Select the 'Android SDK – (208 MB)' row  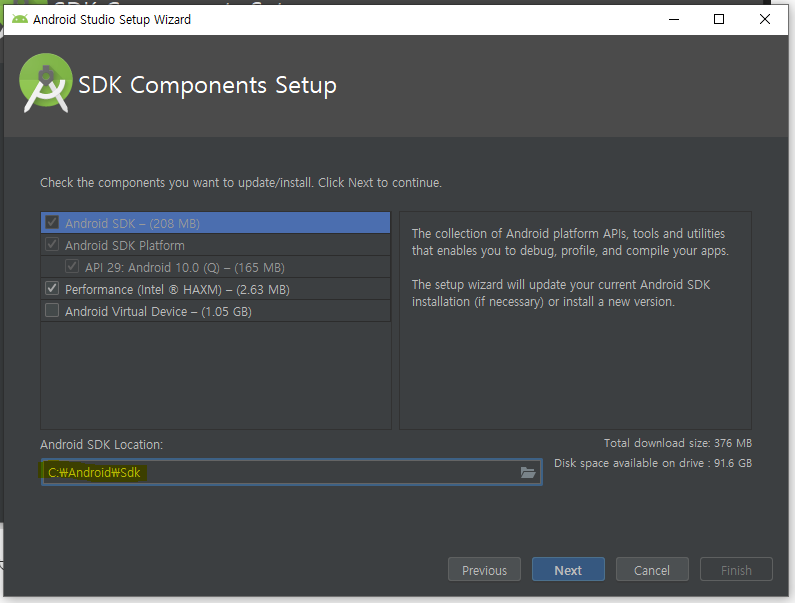pos(215,223)
